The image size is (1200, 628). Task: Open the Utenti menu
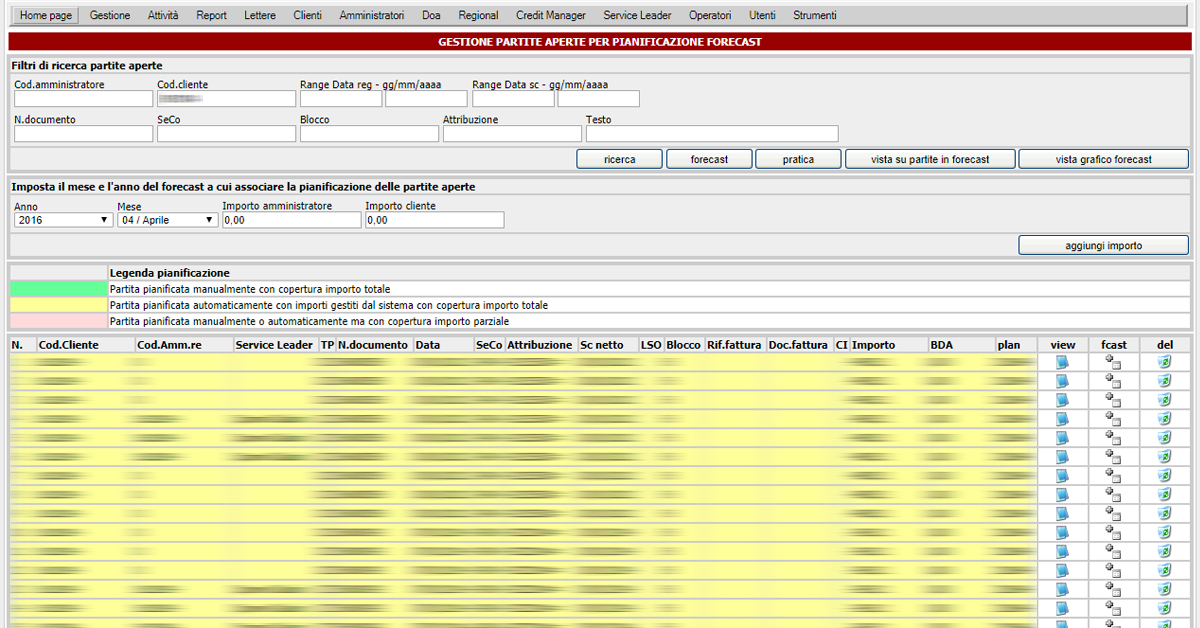pos(762,16)
